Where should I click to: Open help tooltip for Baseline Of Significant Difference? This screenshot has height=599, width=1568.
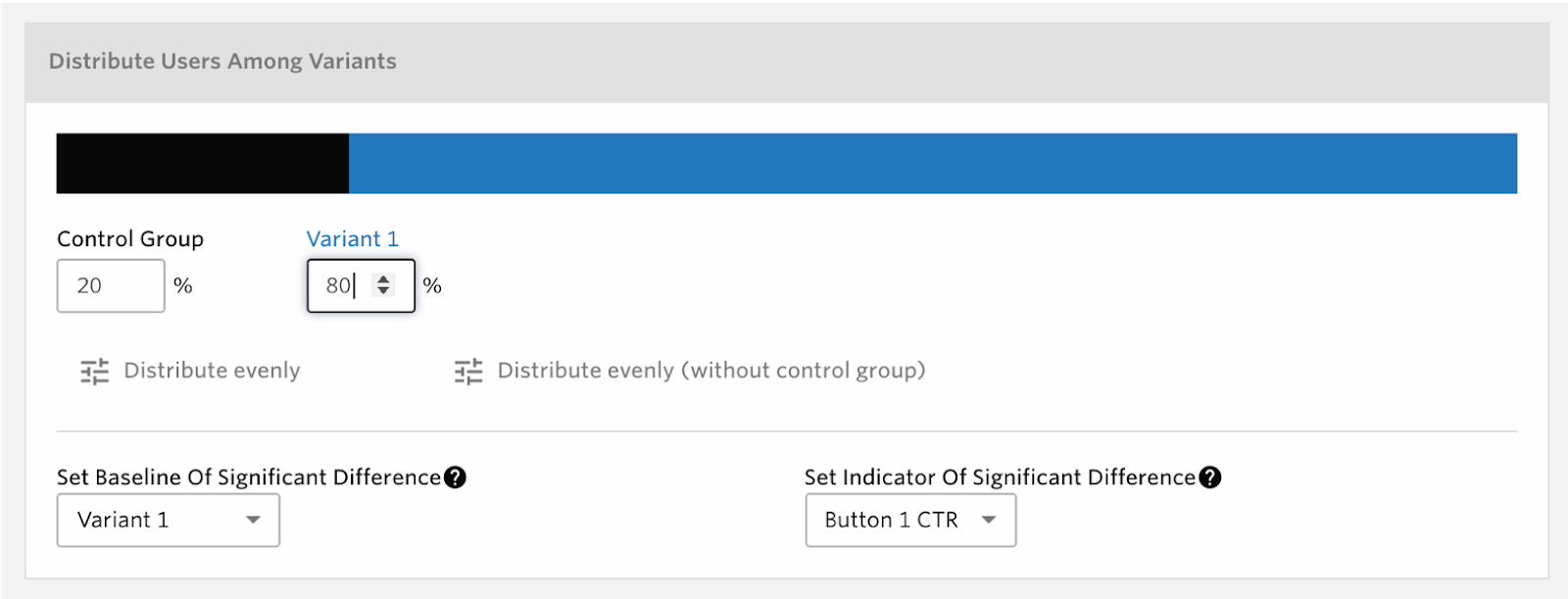455,477
